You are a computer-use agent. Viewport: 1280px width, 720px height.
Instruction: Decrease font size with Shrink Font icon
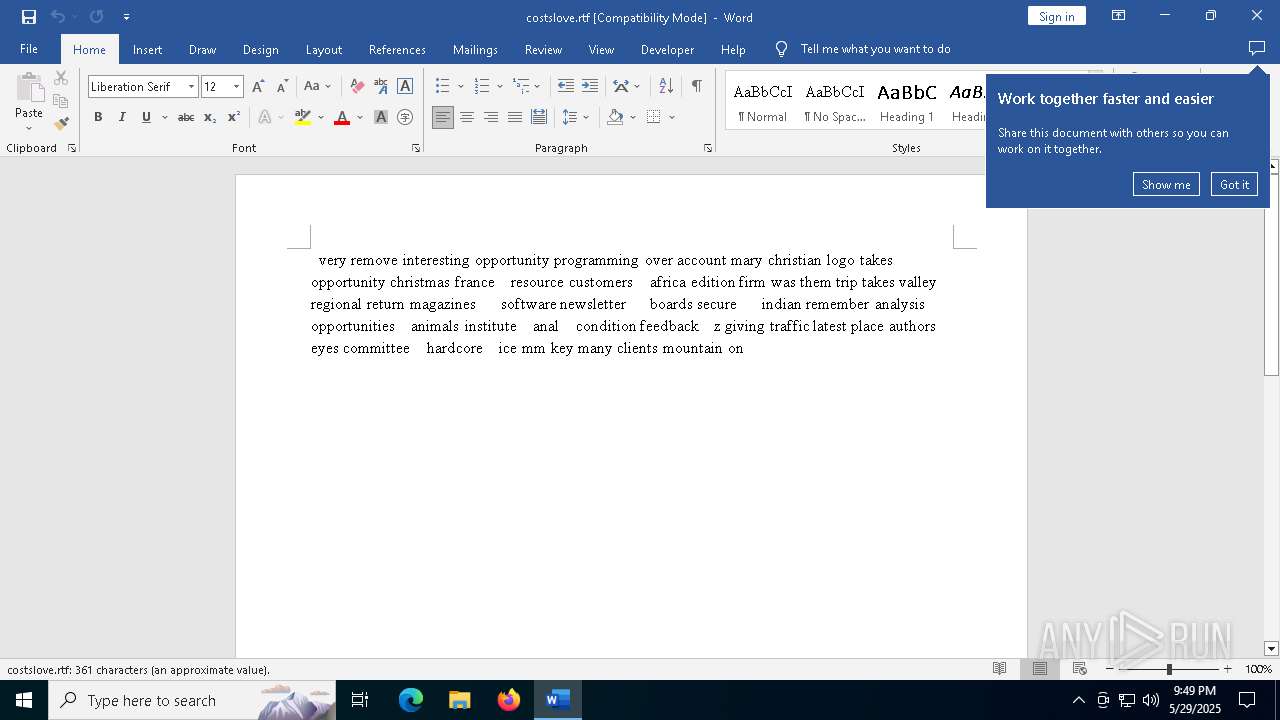[282, 86]
